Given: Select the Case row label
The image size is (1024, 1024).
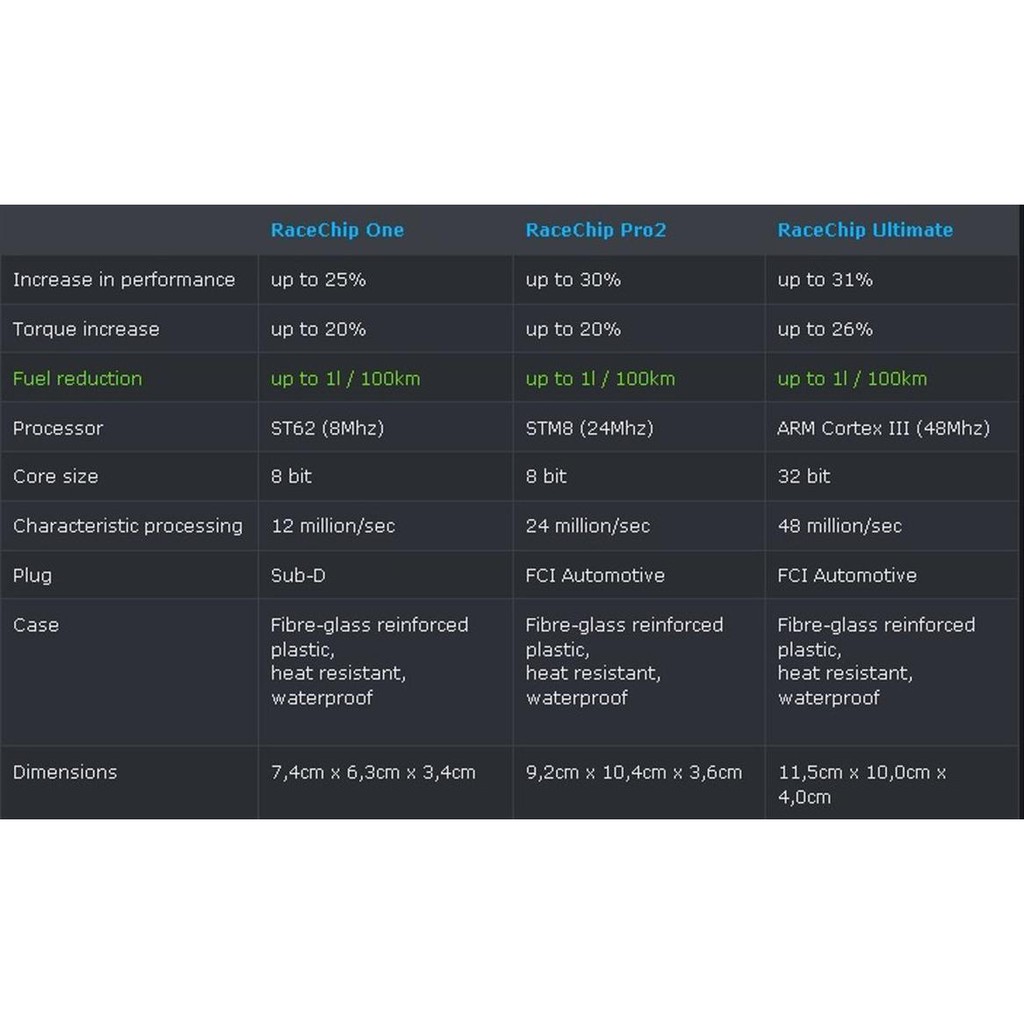Looking at the screenshot, I should [x=36, y=625].
